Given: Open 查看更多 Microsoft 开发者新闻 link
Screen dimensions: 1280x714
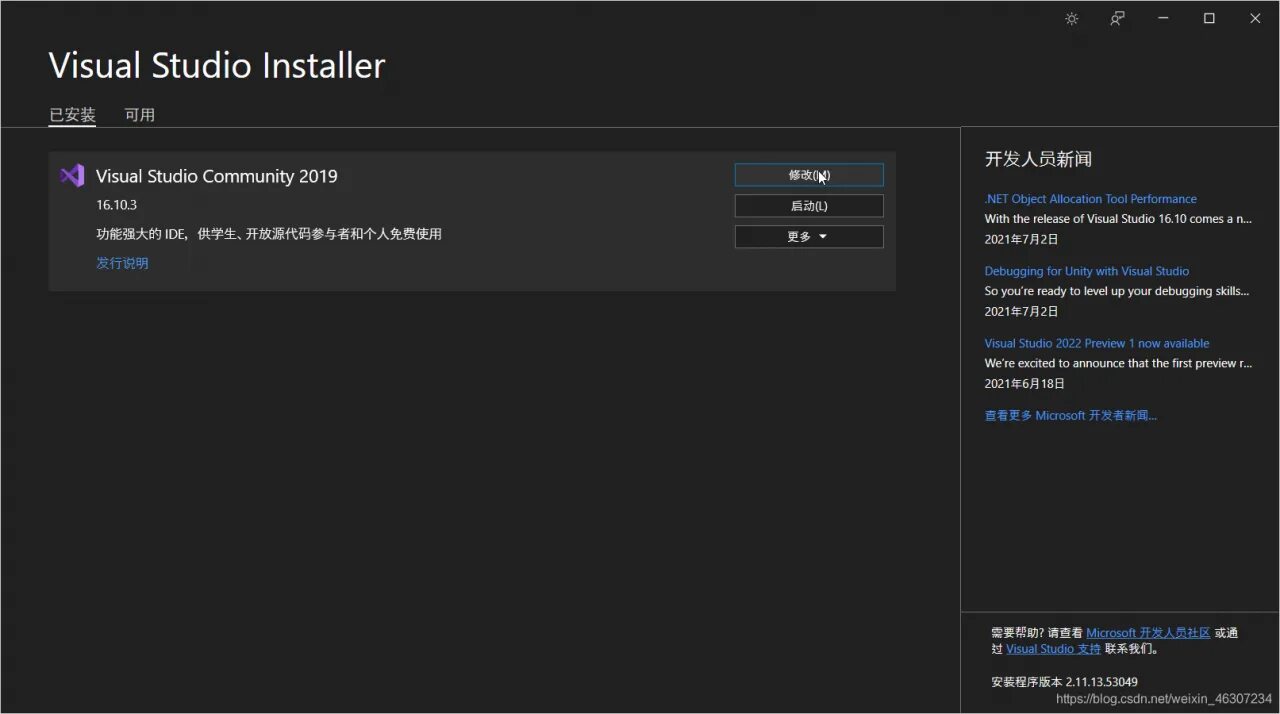Looking at the screenshot, I should coord(1071,415).
